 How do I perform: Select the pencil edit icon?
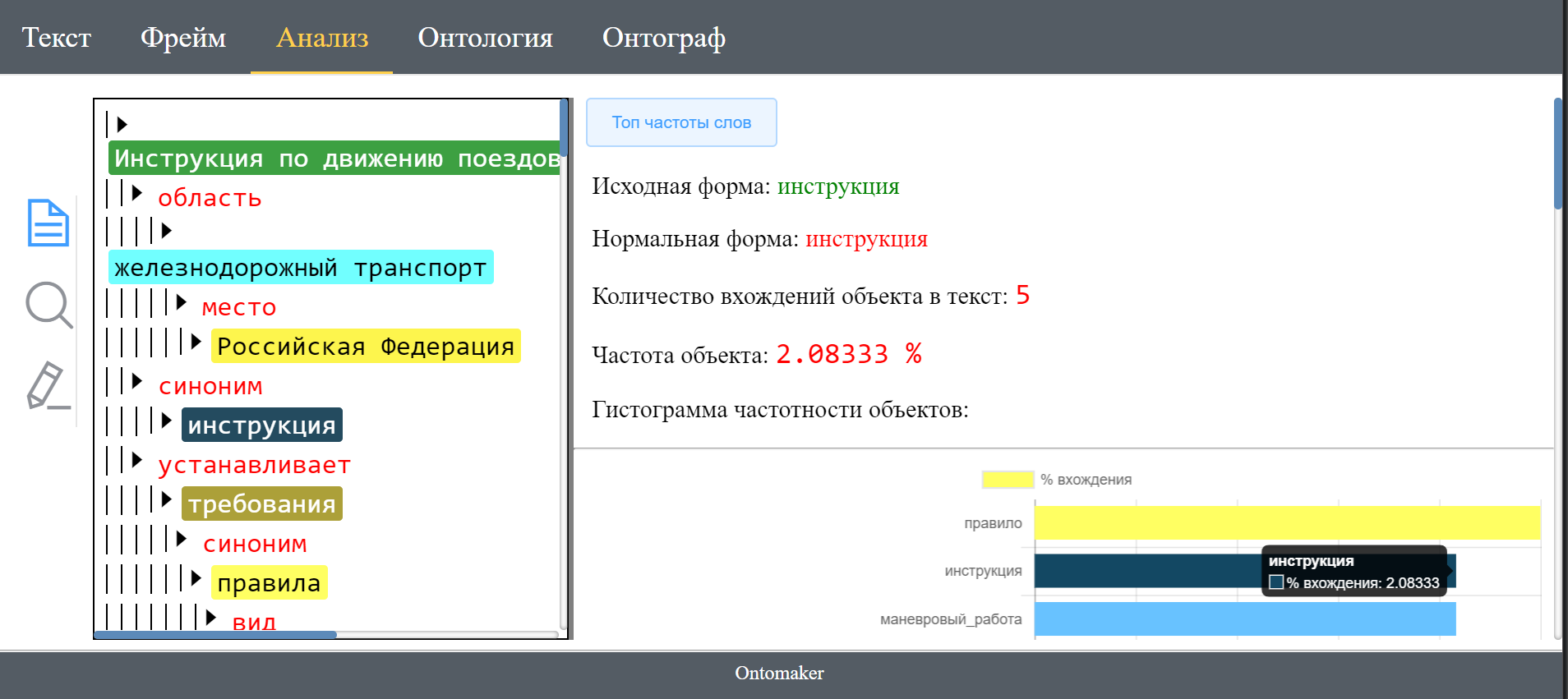[48, 385]
